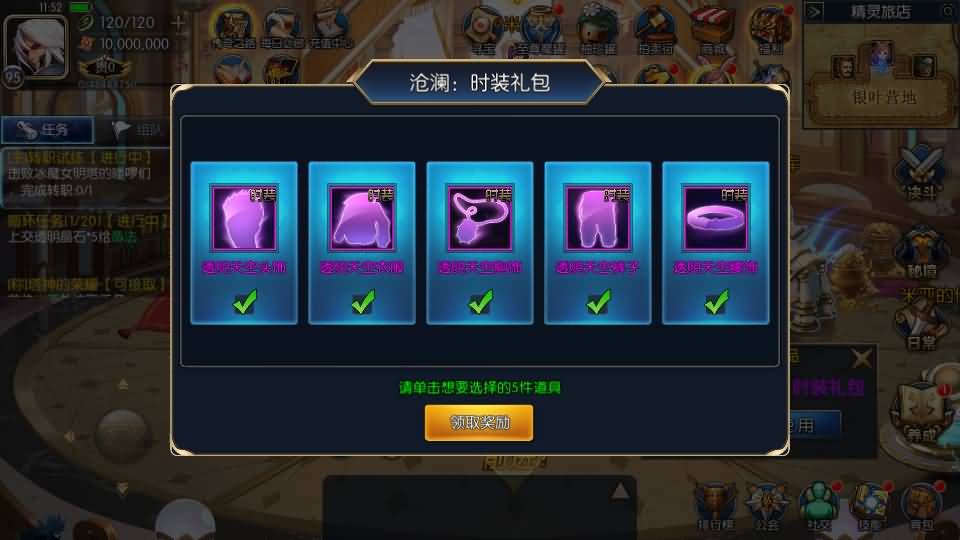Click the 领取奖励 claim reward button
960x540 pixels.
[479, 422]
